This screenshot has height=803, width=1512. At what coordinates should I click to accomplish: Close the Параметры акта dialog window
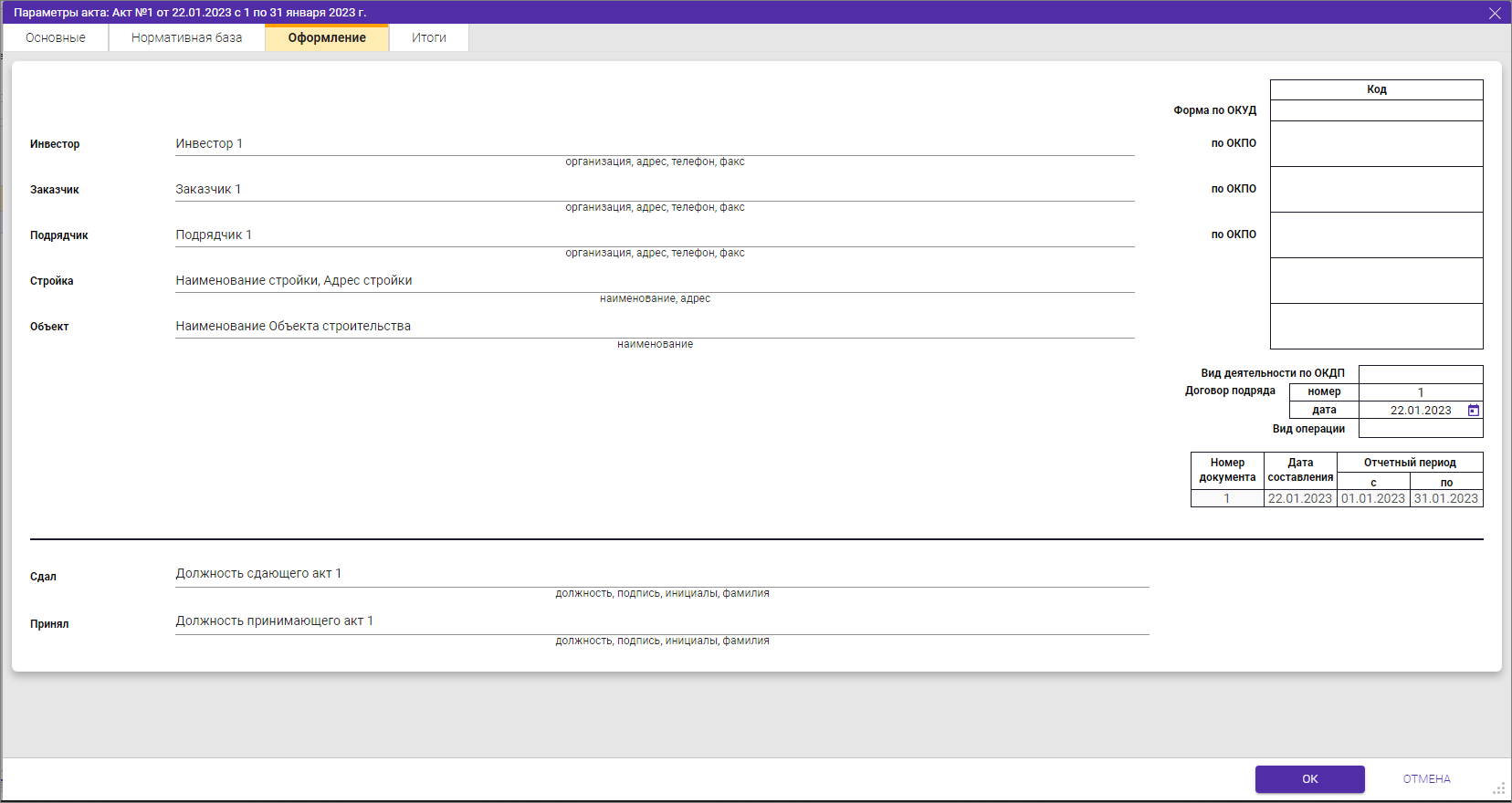tap(1495, 13)
